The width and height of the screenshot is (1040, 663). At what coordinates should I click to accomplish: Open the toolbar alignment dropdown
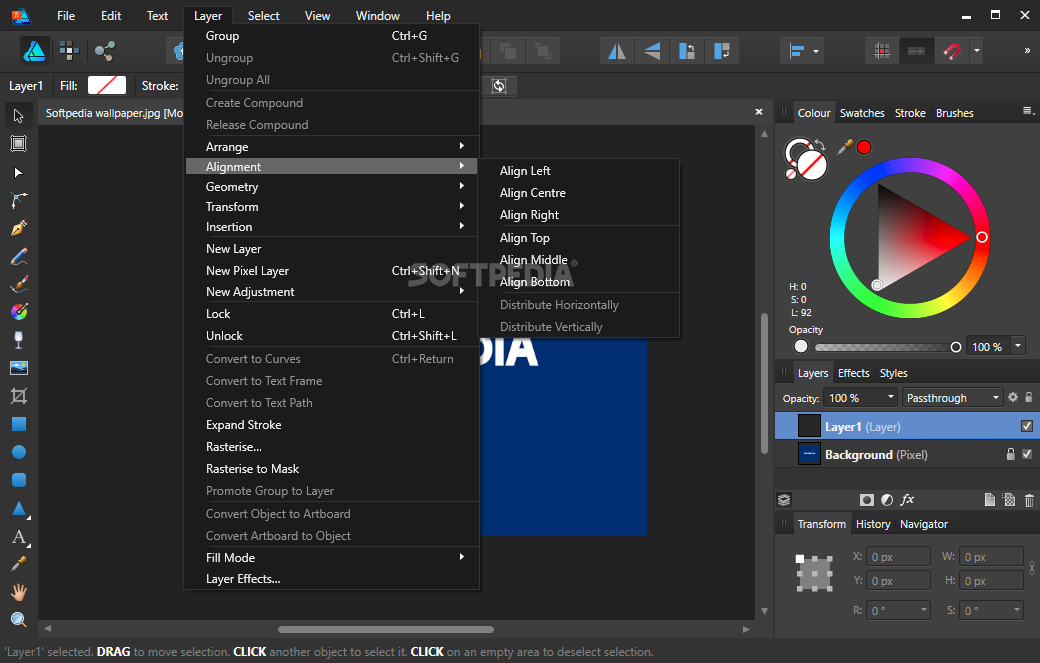click(x=803, y=51)
